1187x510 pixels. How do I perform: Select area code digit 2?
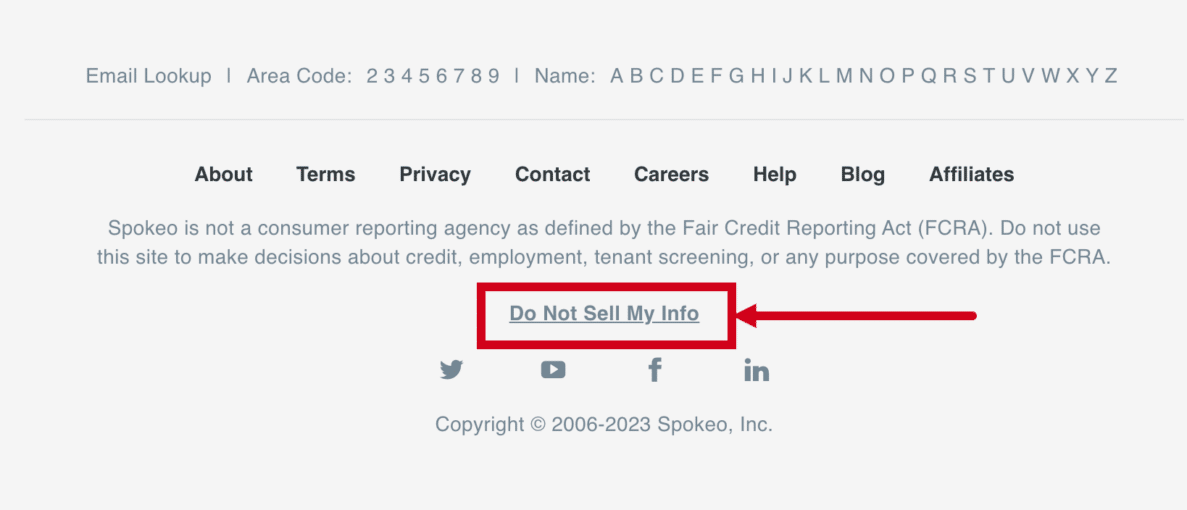[372, 76]
